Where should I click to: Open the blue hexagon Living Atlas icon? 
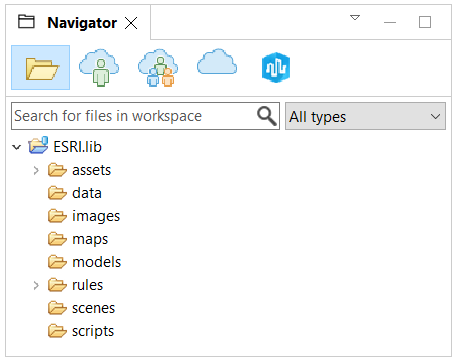tap(276, 67)
